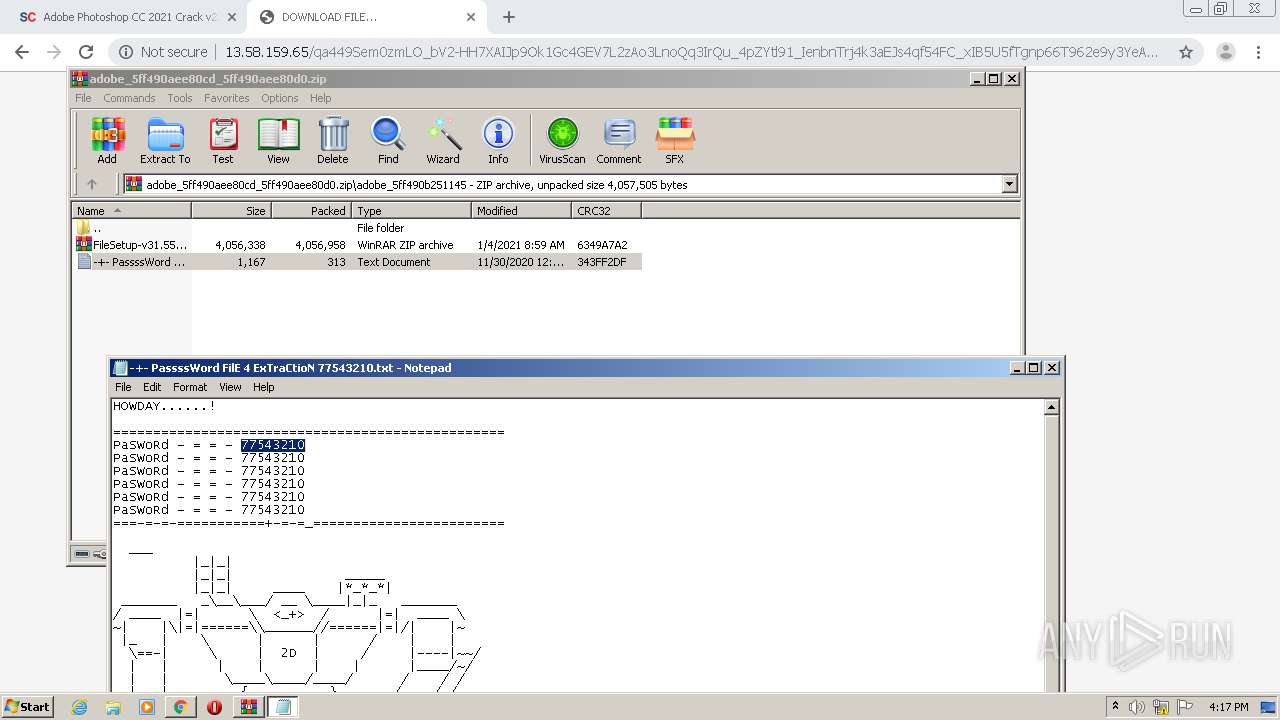Open the Notepad Format menu

pos(190,387)
